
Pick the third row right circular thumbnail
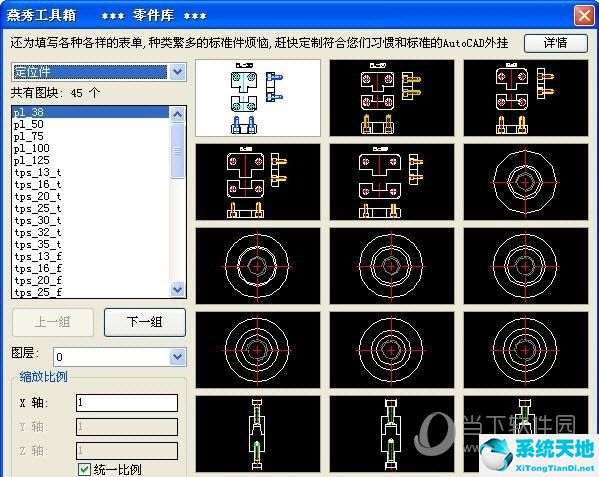tap(526, 266)
